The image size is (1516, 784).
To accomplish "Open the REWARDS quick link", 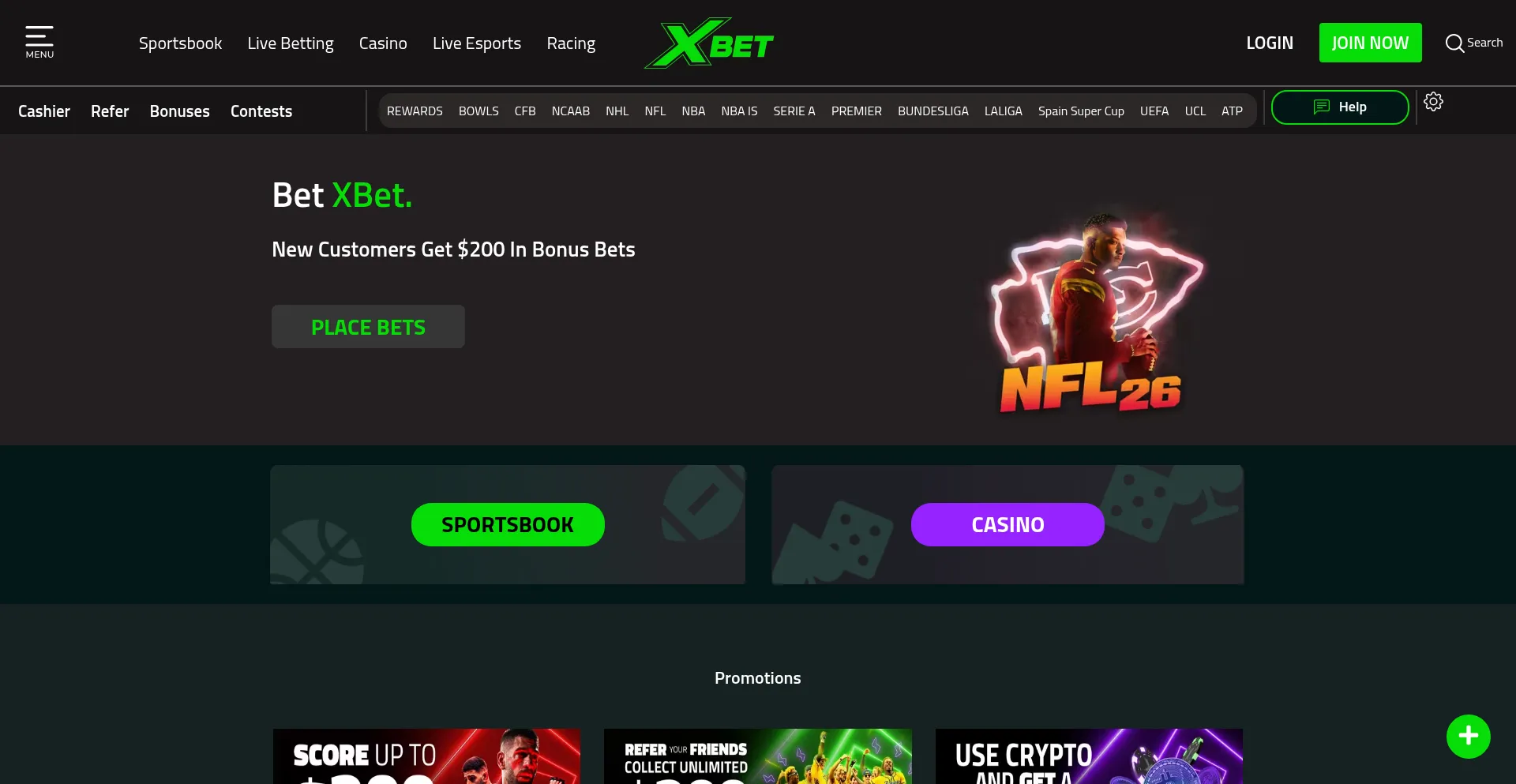I will tap(415, 111).
